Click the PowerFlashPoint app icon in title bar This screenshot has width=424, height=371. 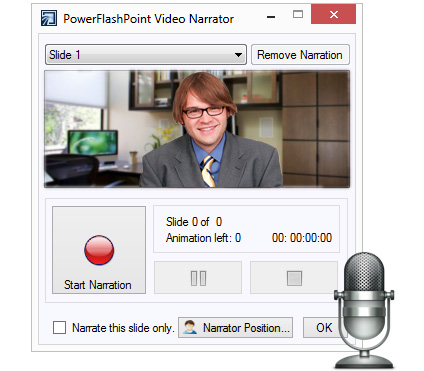point(49,18)
